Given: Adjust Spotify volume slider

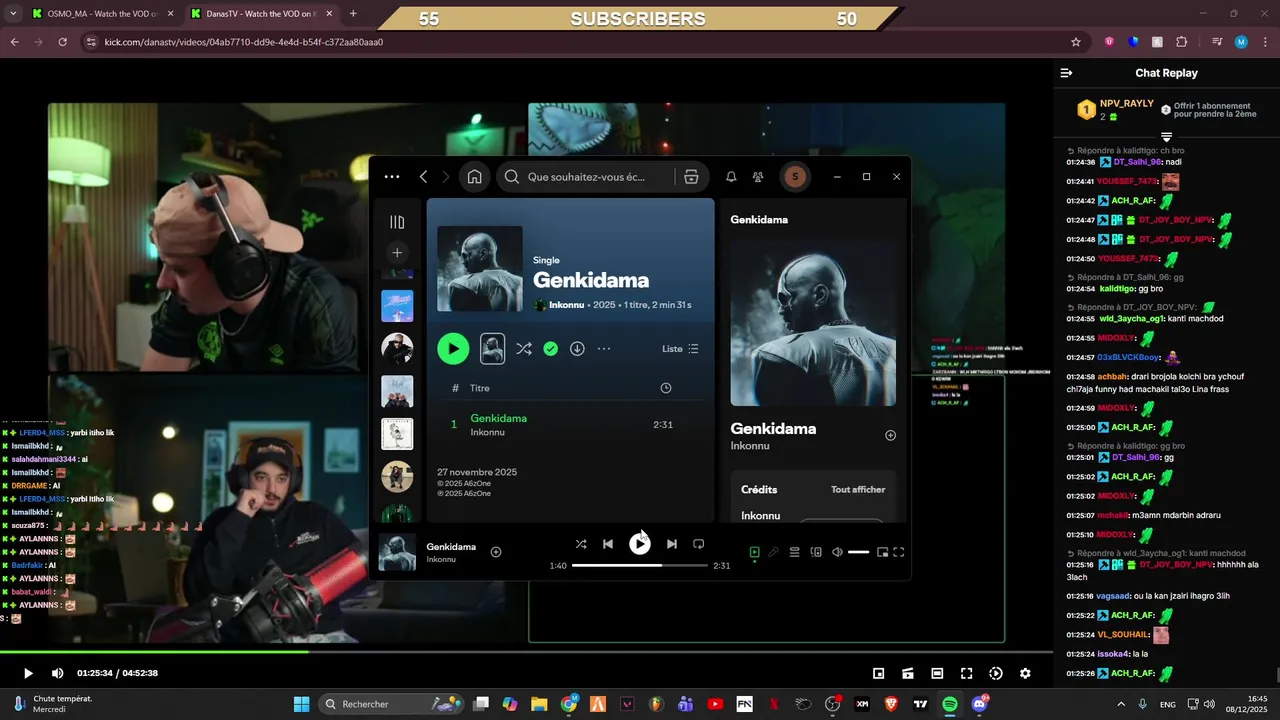Looking at the screenshot, I should (858, 552).
